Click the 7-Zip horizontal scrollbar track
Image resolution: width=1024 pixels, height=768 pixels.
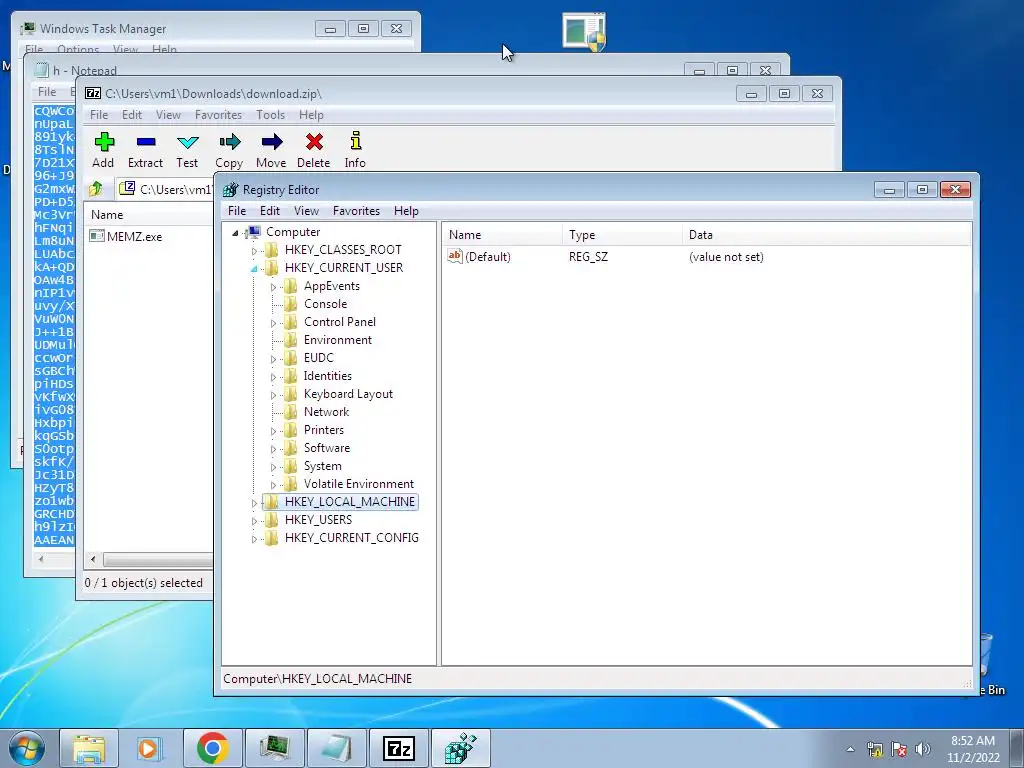coord(158,560)
